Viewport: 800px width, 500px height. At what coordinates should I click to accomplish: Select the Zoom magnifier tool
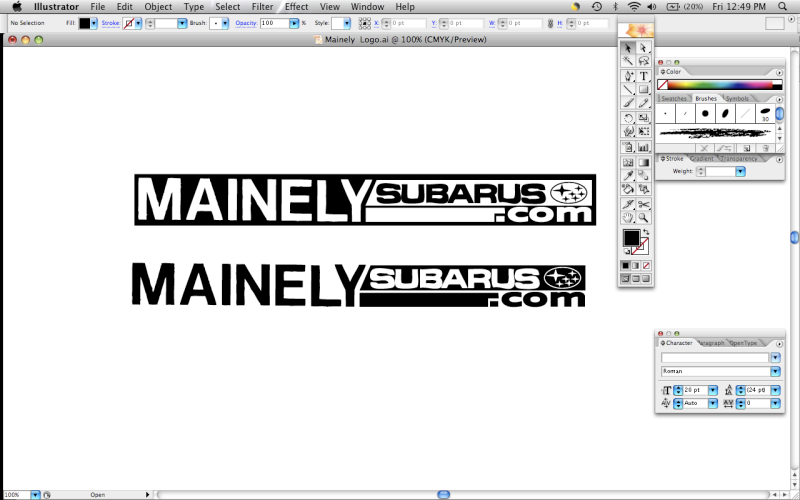tap(643, 218)
